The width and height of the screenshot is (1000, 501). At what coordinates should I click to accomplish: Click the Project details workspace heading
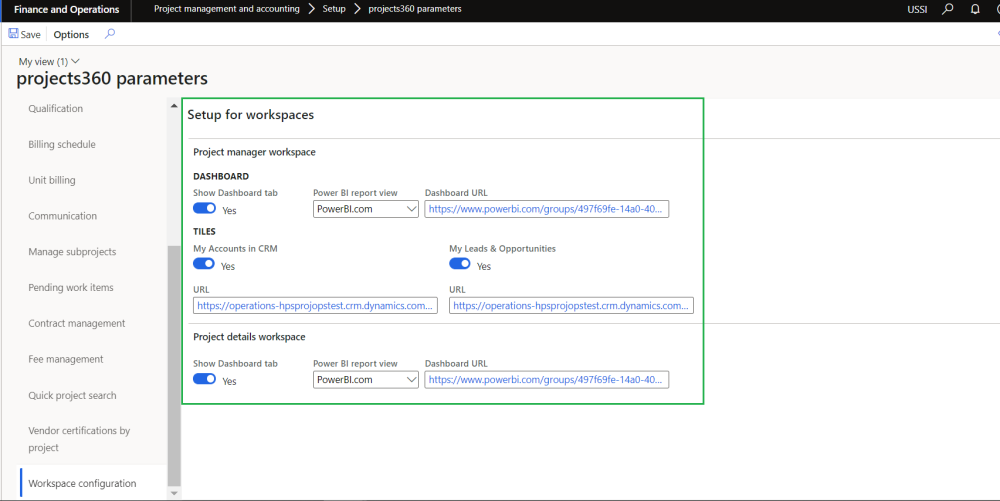coord(249,337)
